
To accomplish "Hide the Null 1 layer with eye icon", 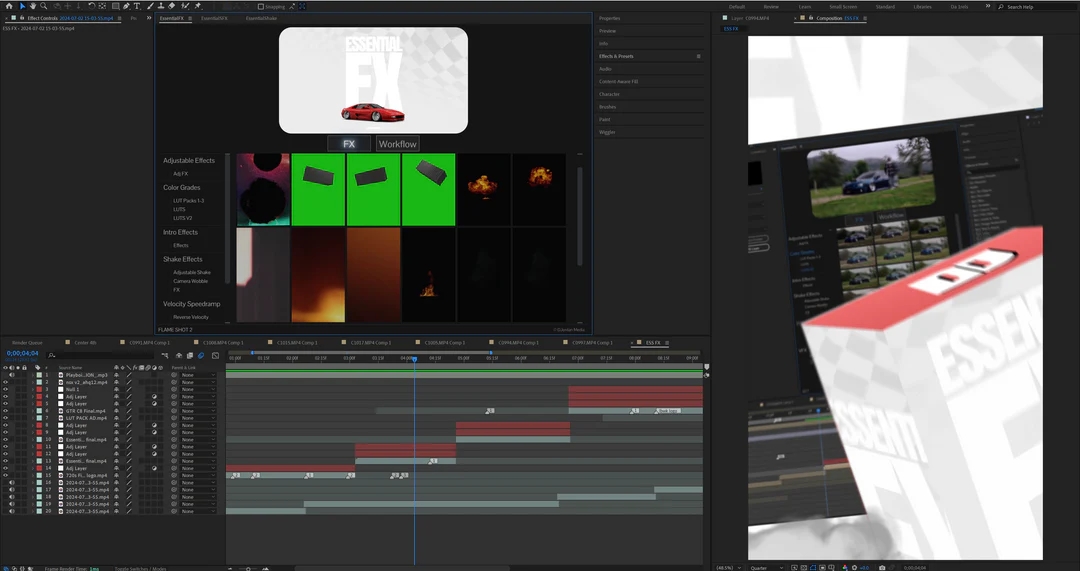I will [x=5, y=389].
